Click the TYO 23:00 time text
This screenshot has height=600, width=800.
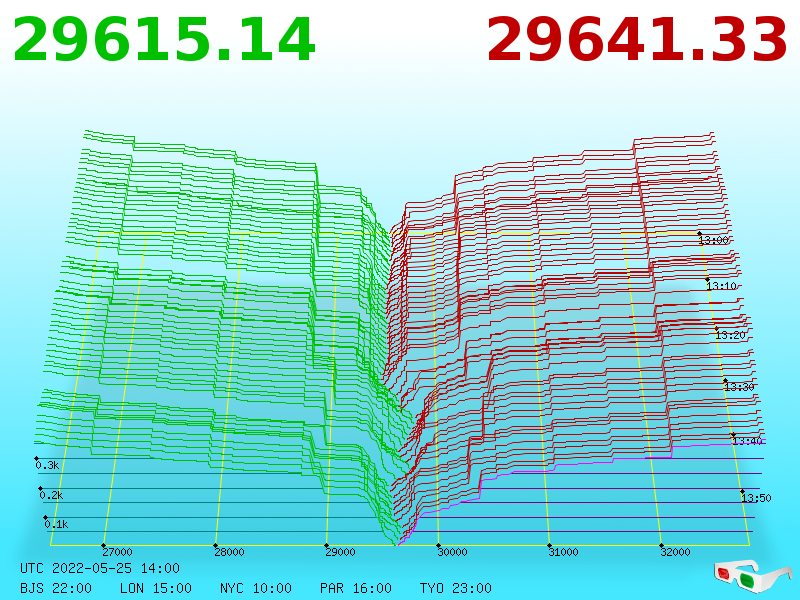(x=456, y=588)
